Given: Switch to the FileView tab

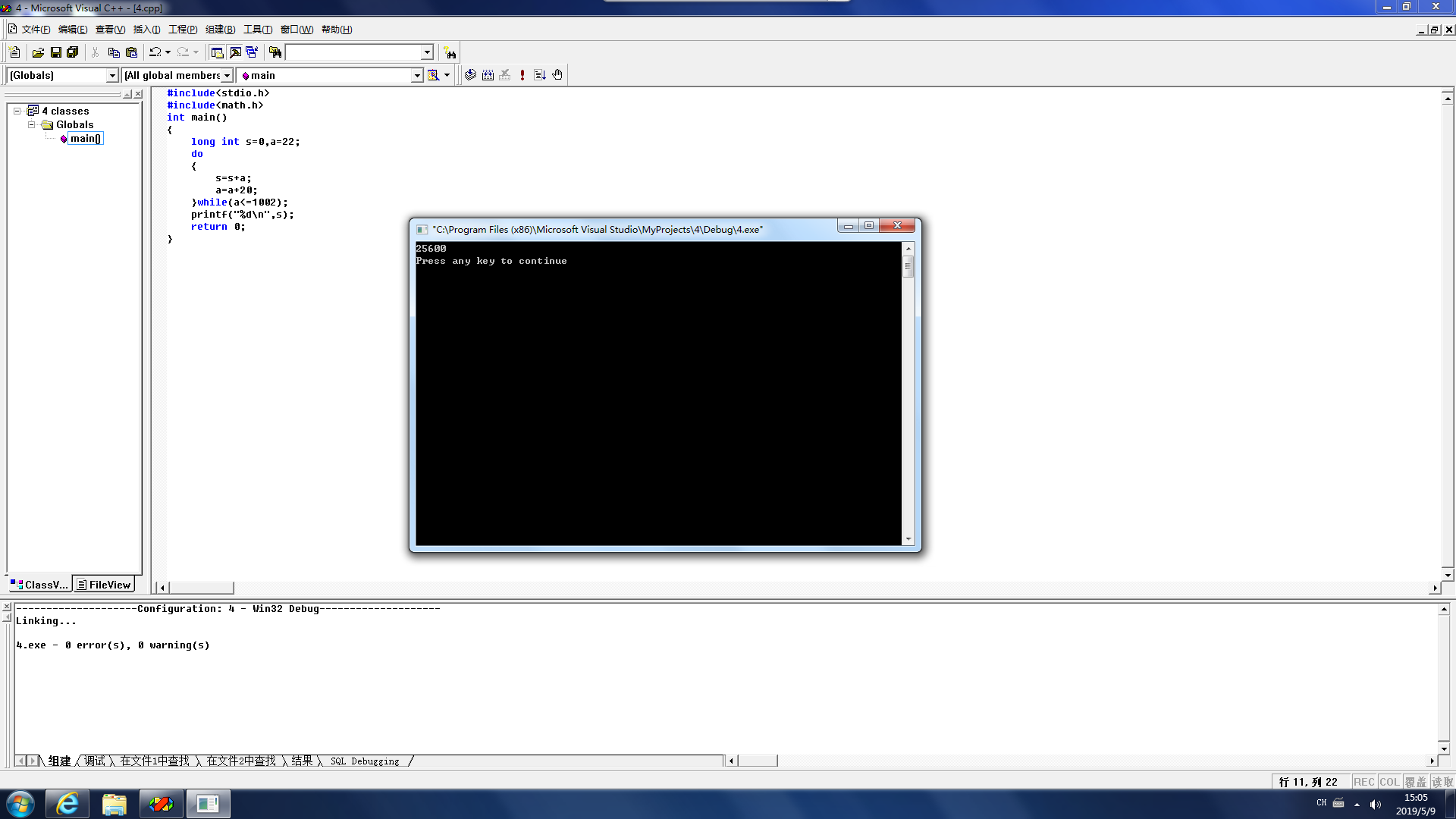Looking at the screenshot, I should (x=104, y=585).
